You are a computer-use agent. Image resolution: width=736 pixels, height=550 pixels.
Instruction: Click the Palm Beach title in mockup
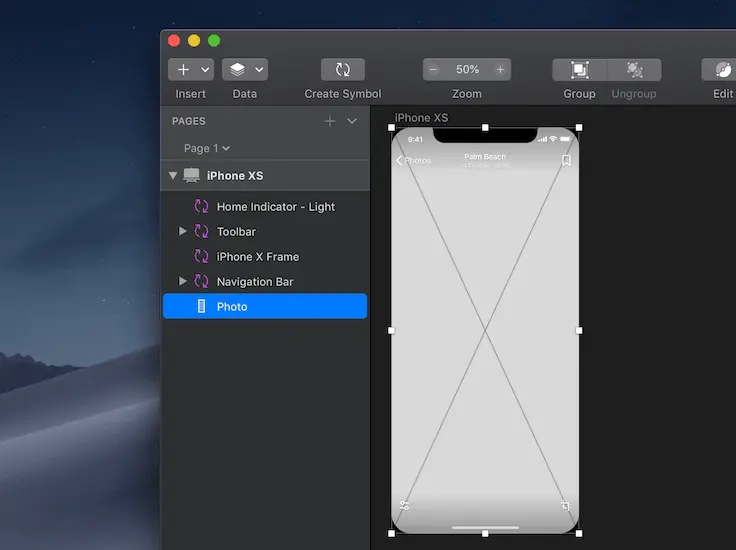tap(485, 157)
